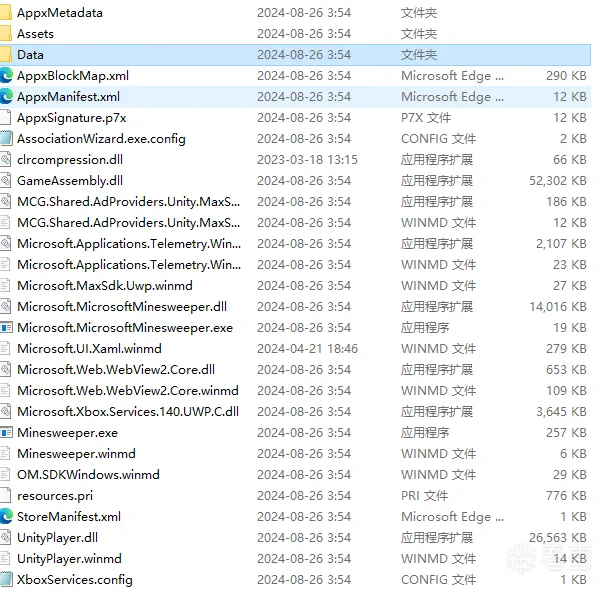Select the AssociationWizard.exe.config file name
The image size is (611, 594).
(x=101, y=139)
